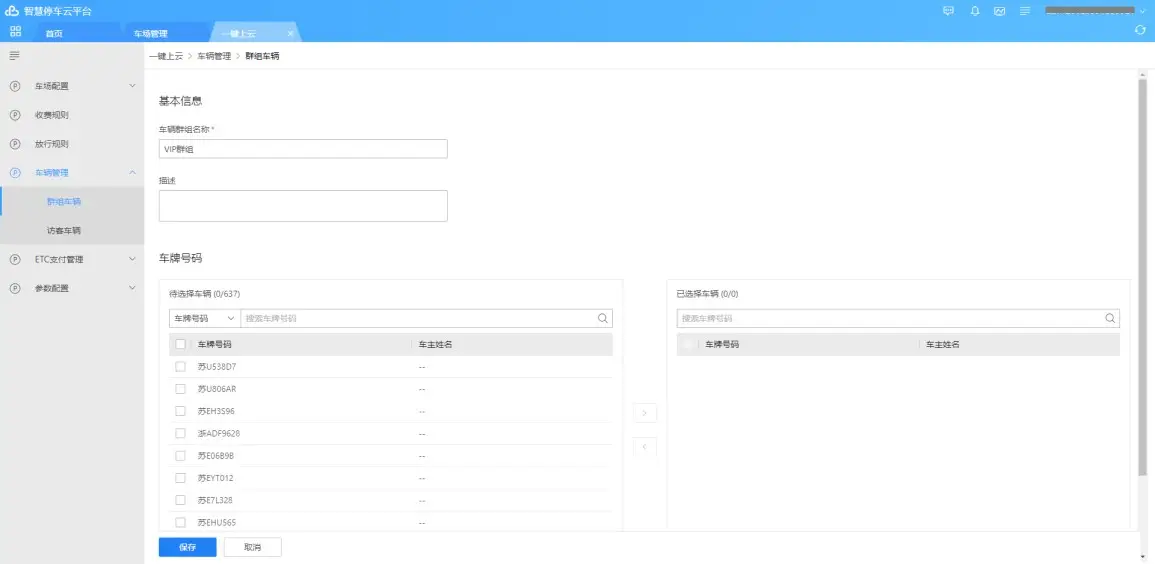This screenshot has width=1155, height=564.
Task: Click the search icon in 已选择车辆 search box
Action: tap(1109, 318)
